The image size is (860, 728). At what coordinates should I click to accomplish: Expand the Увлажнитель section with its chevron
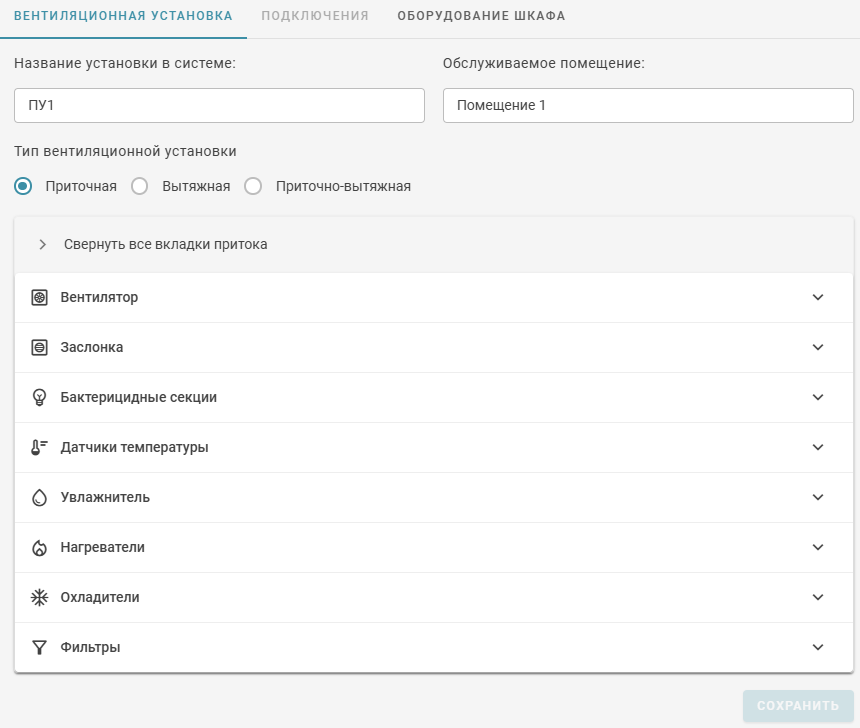tap(818, 498)
